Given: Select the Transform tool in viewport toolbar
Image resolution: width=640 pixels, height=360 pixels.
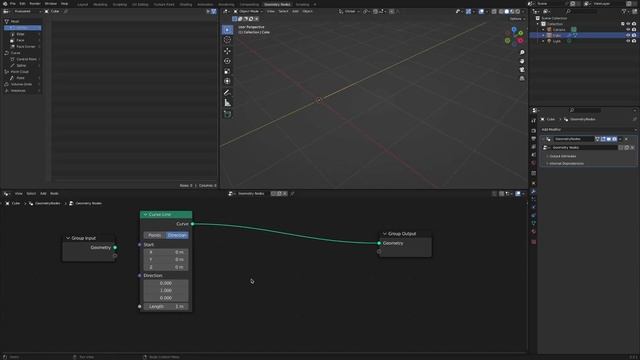Looking at the screenshot, I should pyautogui.click(x=227, y=81).
